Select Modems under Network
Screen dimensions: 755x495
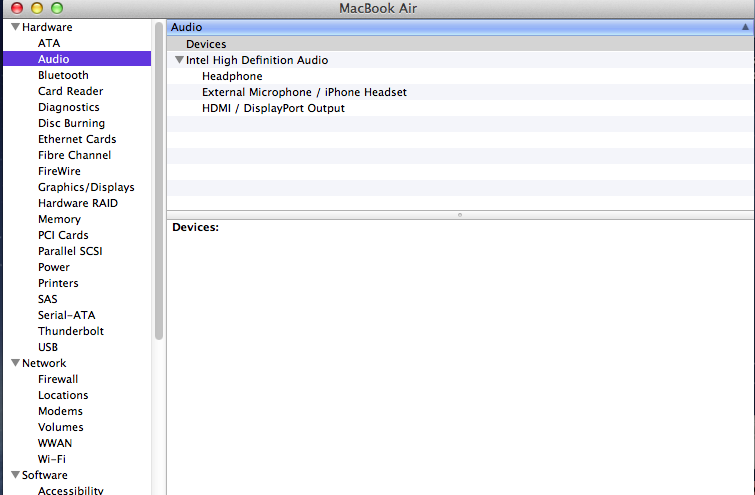click(x=60, y=411)
